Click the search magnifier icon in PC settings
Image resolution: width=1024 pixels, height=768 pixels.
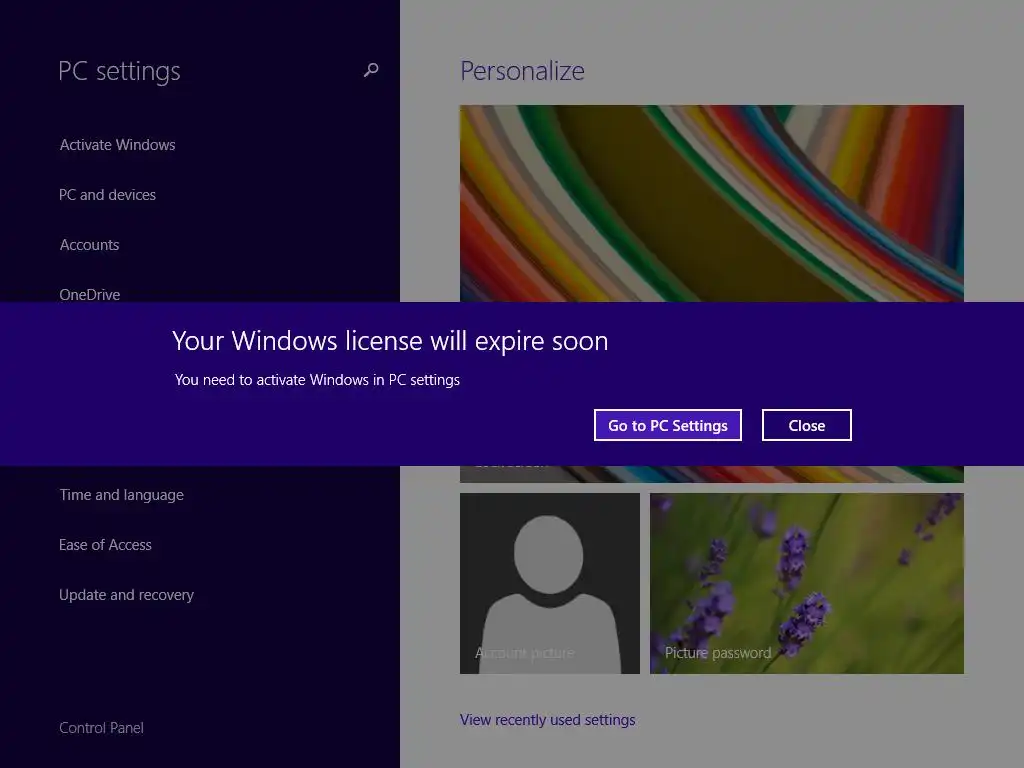tap(371, 70)
